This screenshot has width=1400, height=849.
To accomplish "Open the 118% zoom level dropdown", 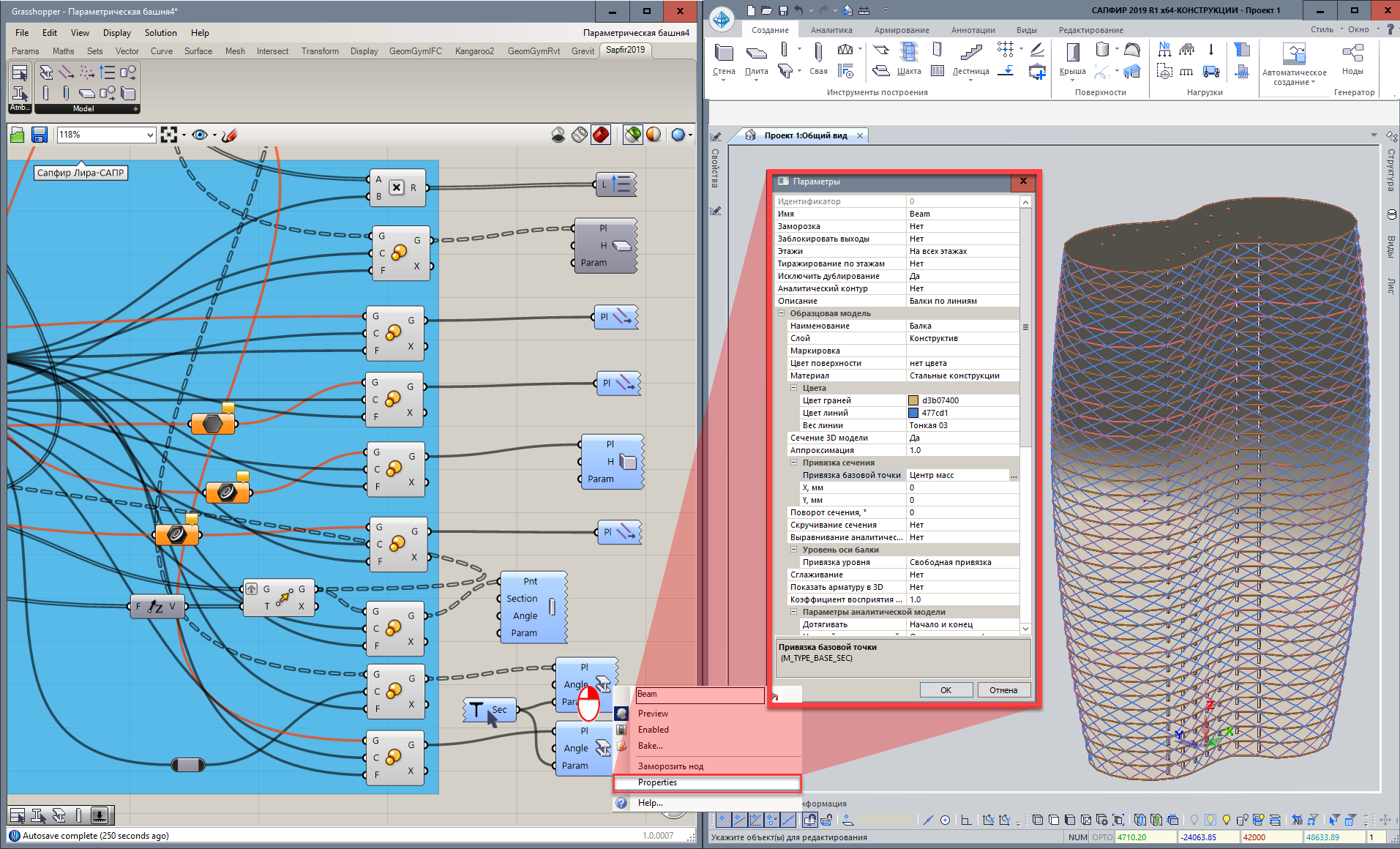I will (150, 135).
